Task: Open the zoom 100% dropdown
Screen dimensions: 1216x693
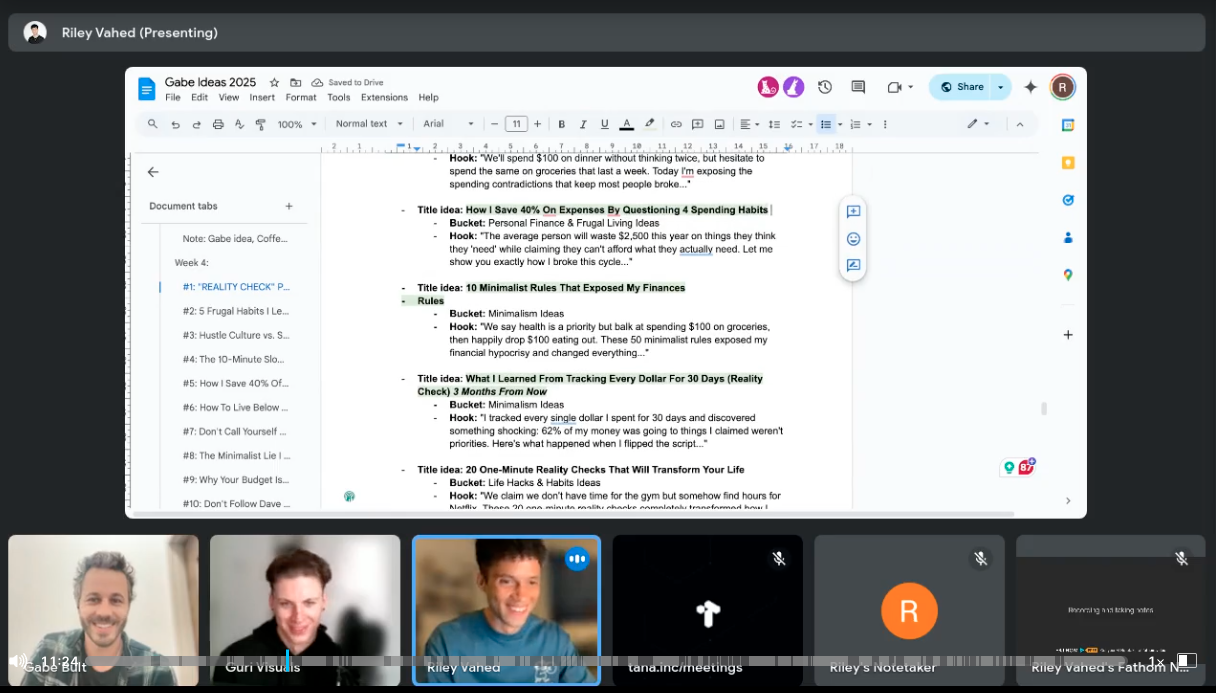Action: coord(297,124)
